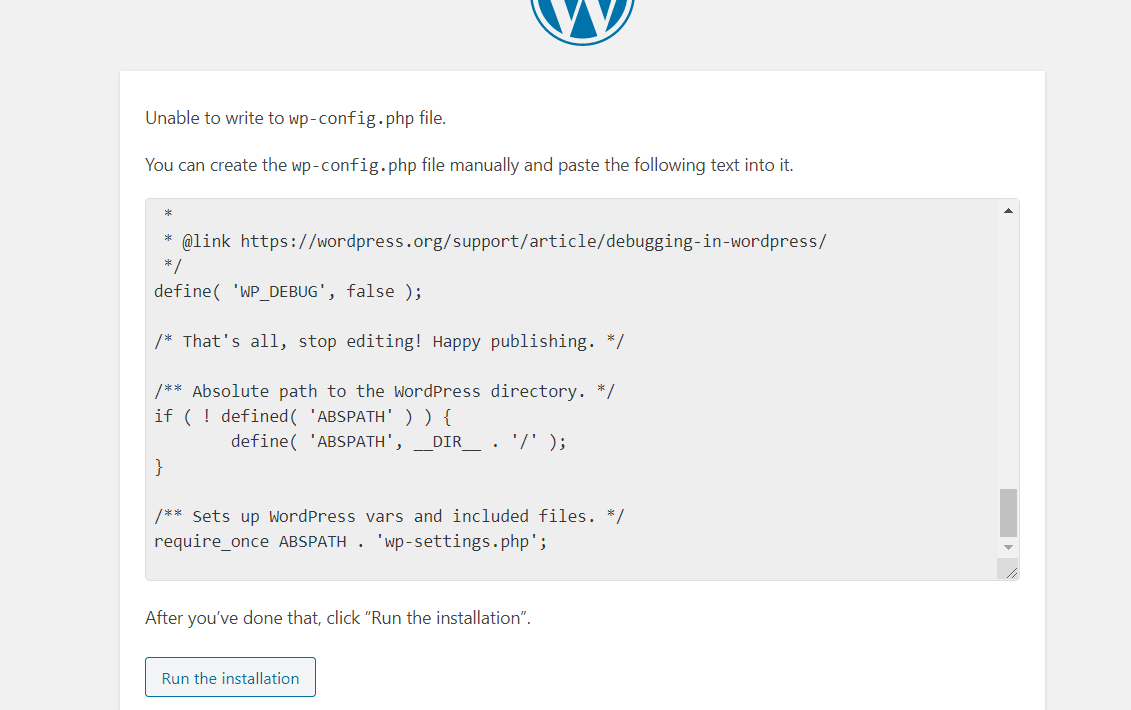
Task: Click the textarea resize handle corner
Action: point(1010,572)
